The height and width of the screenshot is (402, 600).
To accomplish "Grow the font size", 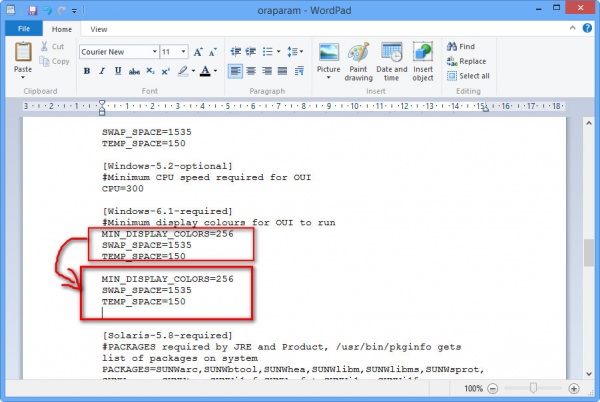I will tap(198, 52).
